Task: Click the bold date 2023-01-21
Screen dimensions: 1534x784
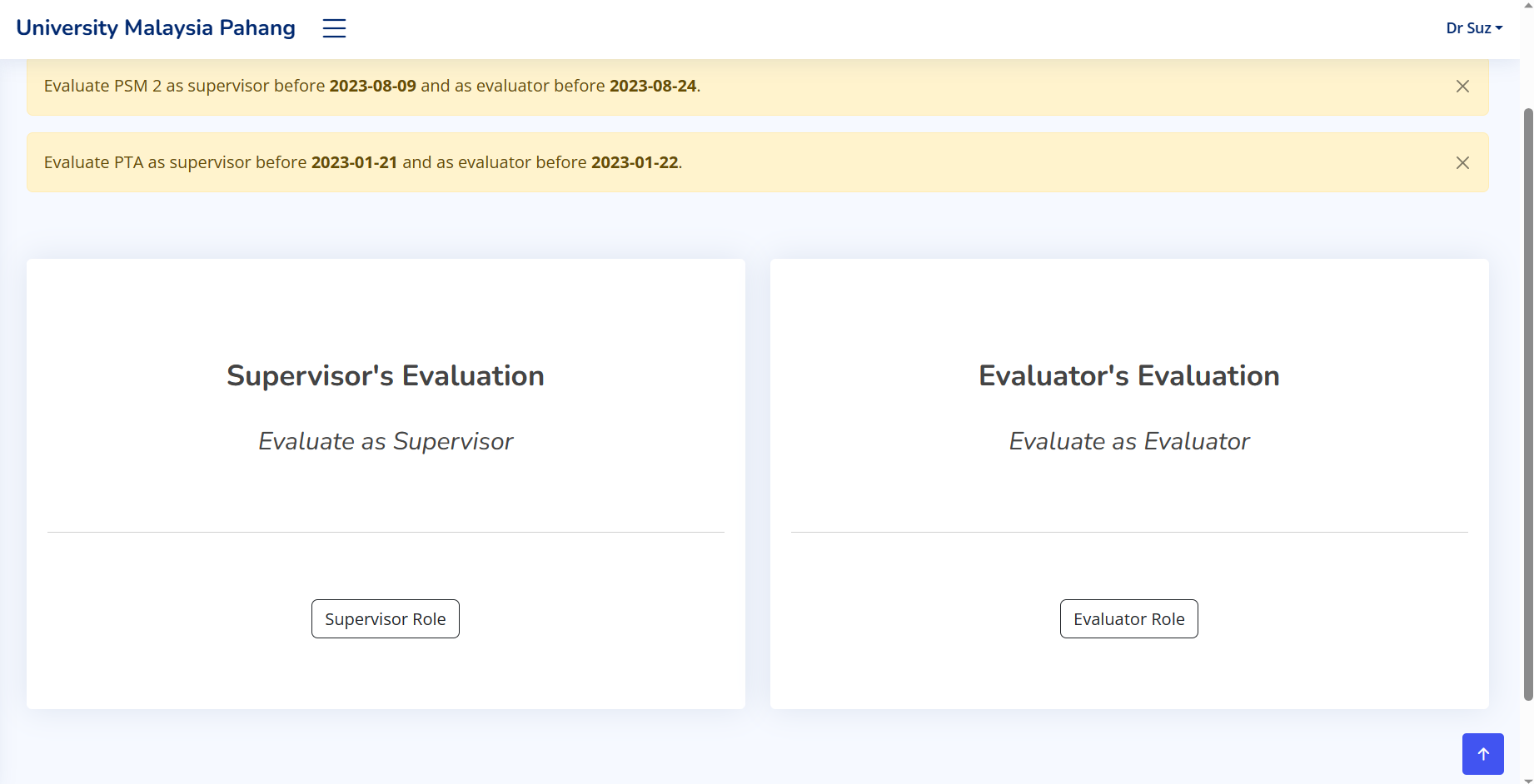Action: (354, 163)
